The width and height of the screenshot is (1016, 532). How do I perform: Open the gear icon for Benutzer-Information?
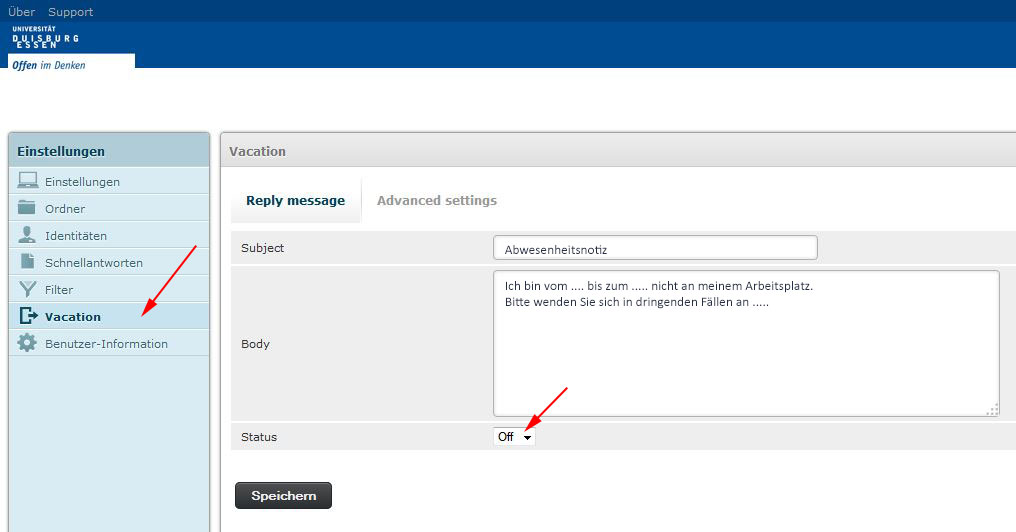coord(27,343)
